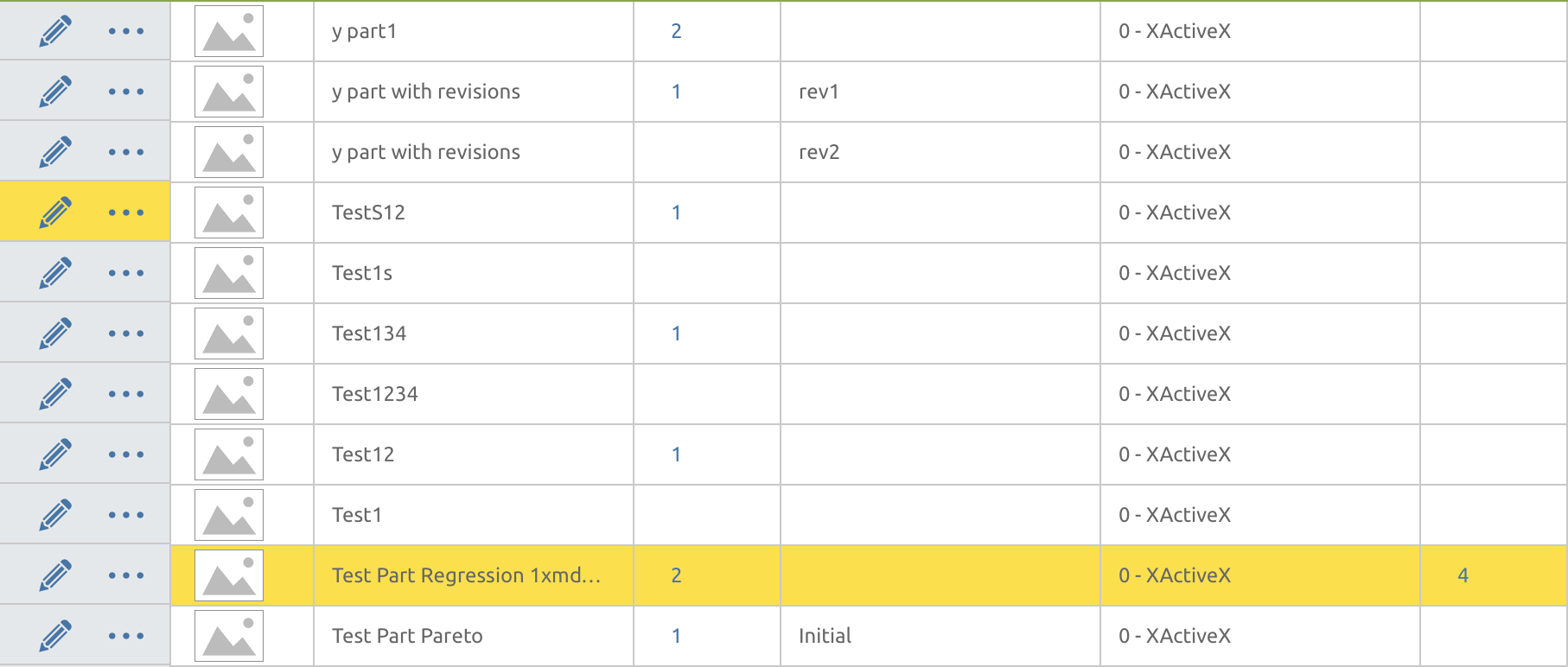Image resolution: width=1568 pixels, height=667 pixels.
Task: Click the 1 link in the Test134 row
Action: click(676, 333)
